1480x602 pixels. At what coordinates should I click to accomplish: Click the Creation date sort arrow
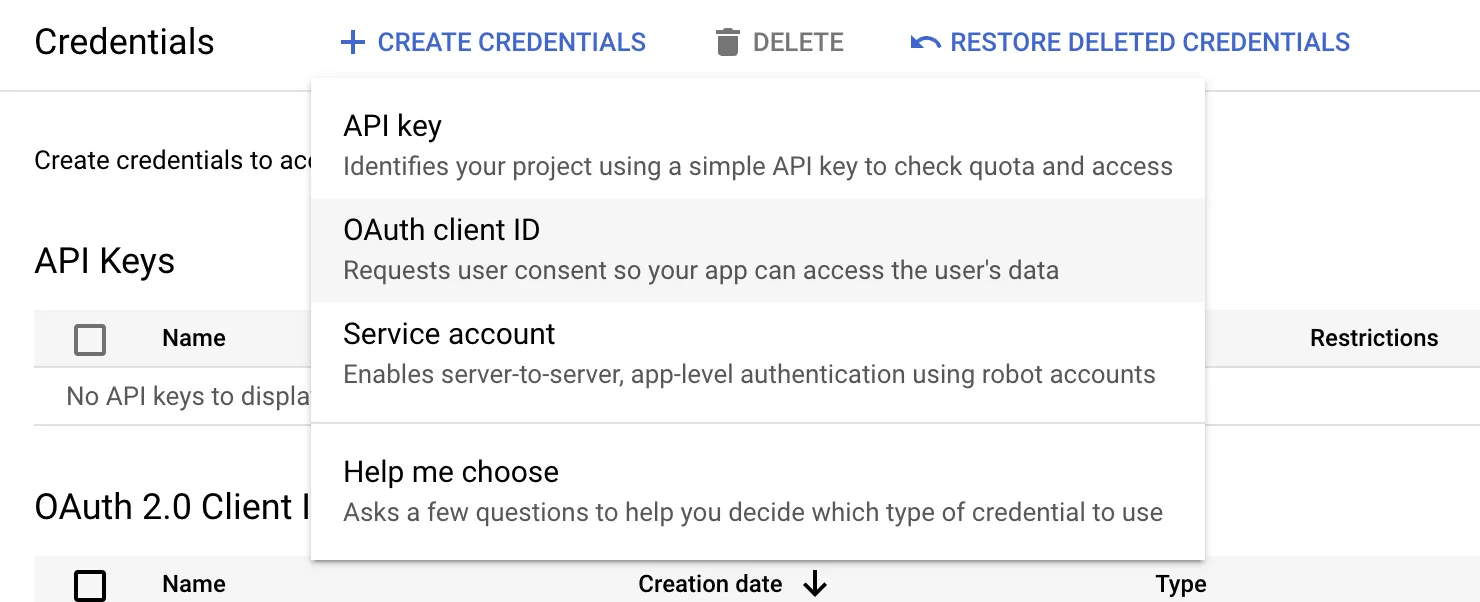coord(815,584)
